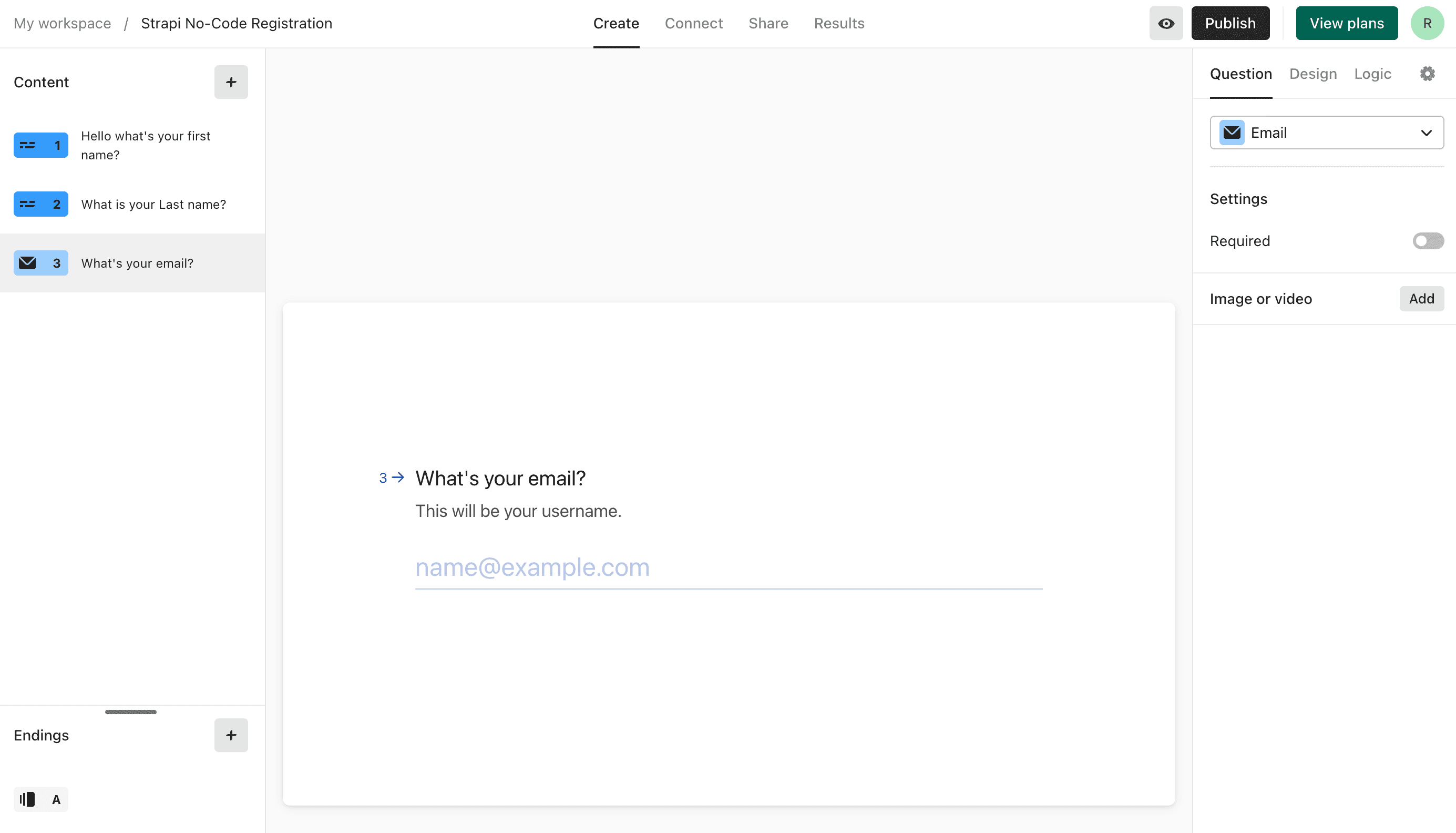Click the plus icon beside Content

pyautogui.click(x=231, y=82)
